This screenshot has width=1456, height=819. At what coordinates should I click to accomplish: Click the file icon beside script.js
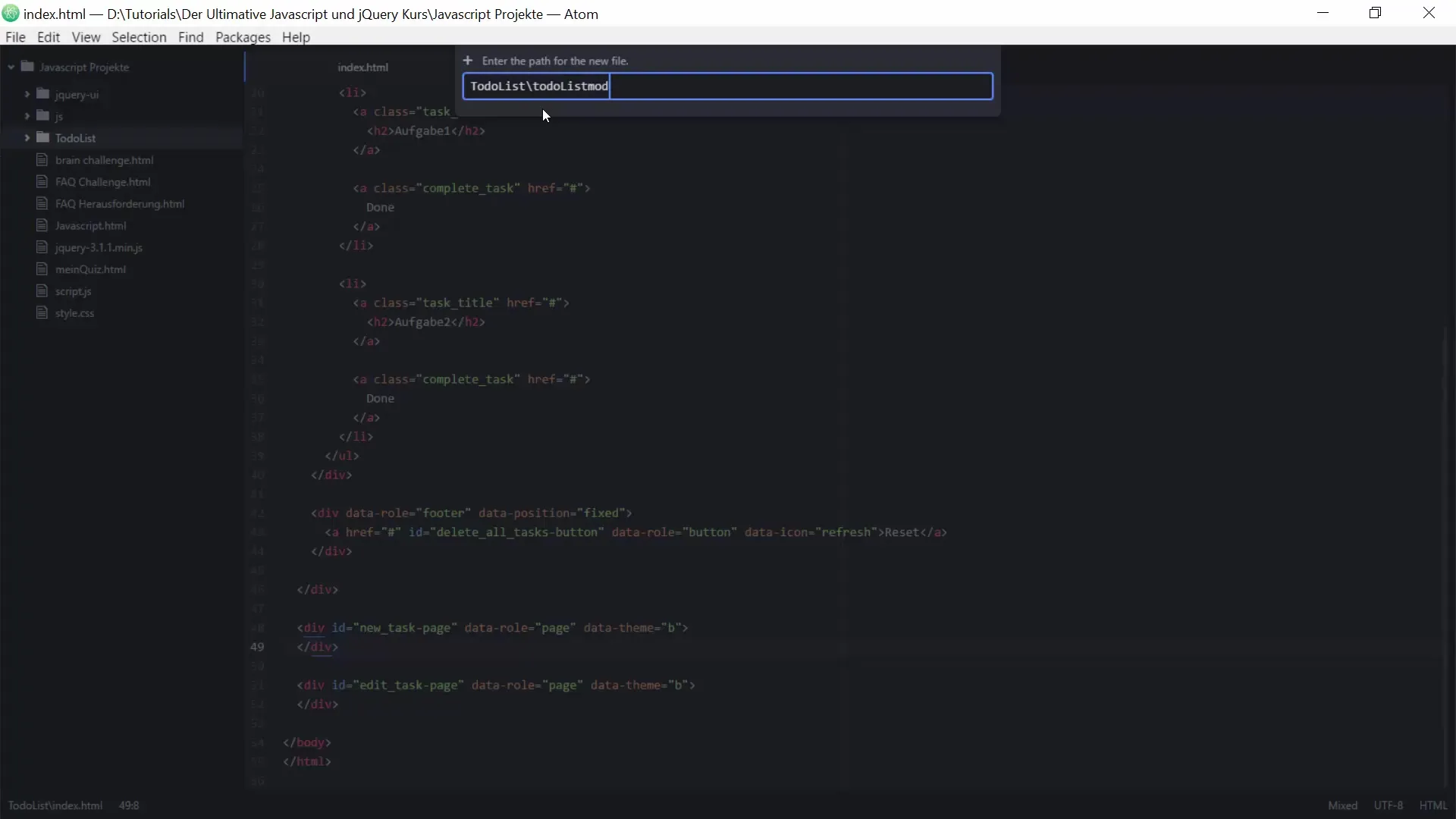coord(42,291)
